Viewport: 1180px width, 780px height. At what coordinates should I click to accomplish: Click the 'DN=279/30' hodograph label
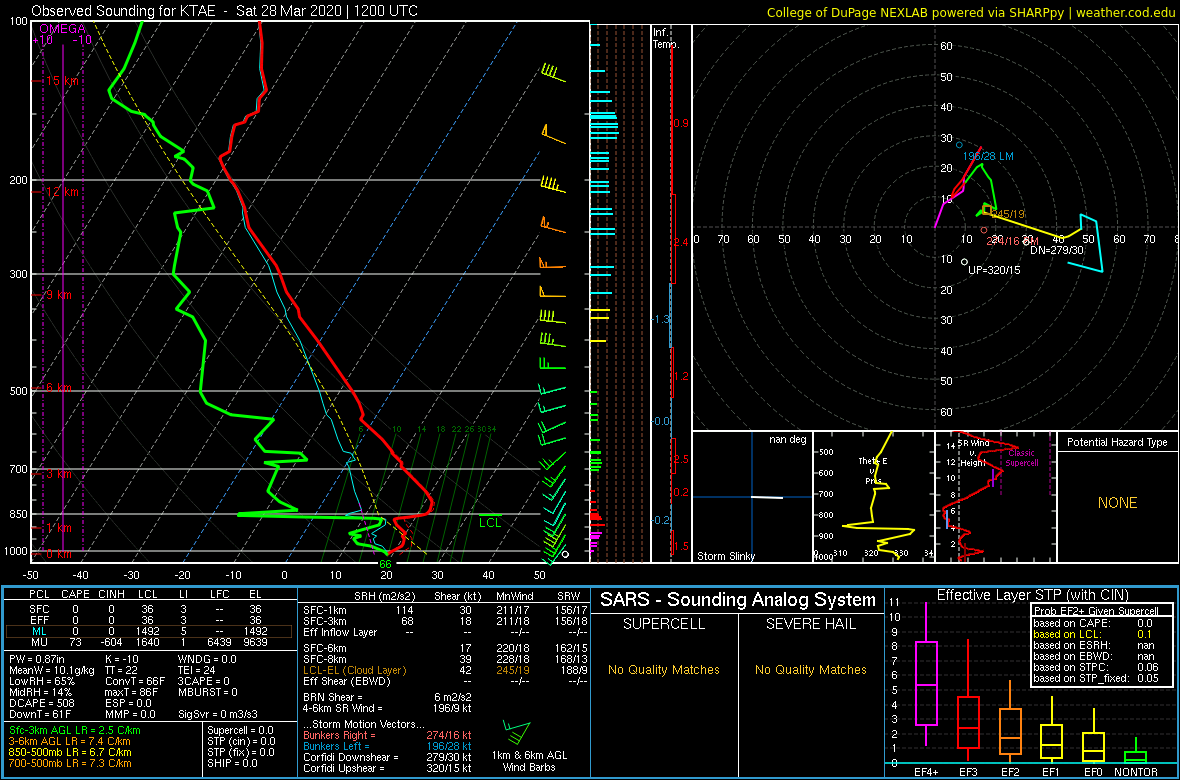(x=1057, y=250)
